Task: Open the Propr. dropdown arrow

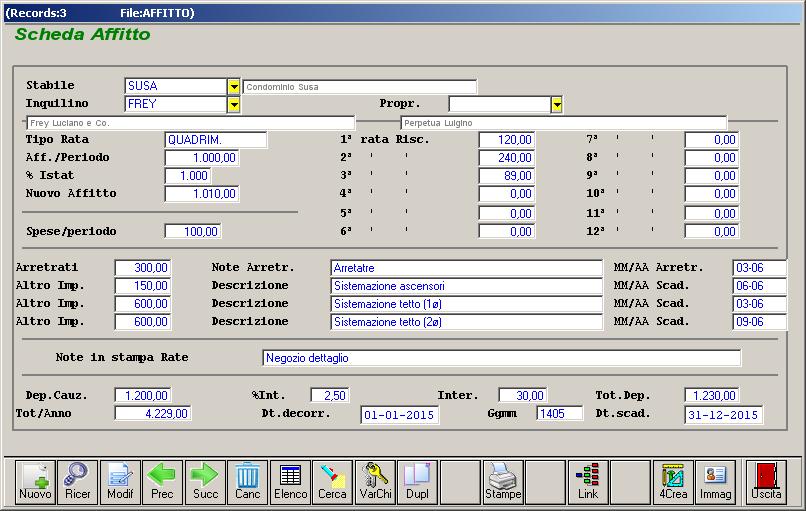Action: click(557, 105)
